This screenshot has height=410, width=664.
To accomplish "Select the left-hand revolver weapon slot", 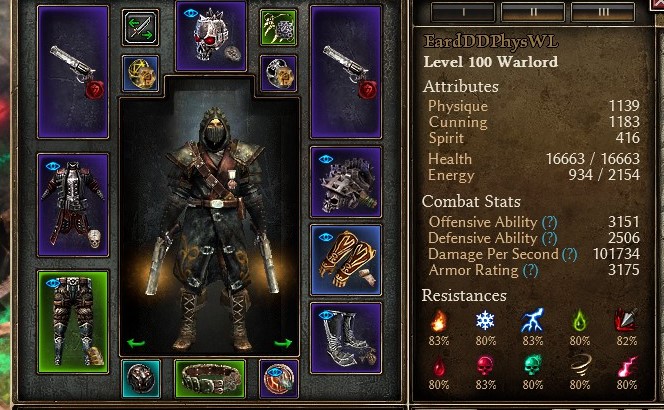I will click(73, 72).
